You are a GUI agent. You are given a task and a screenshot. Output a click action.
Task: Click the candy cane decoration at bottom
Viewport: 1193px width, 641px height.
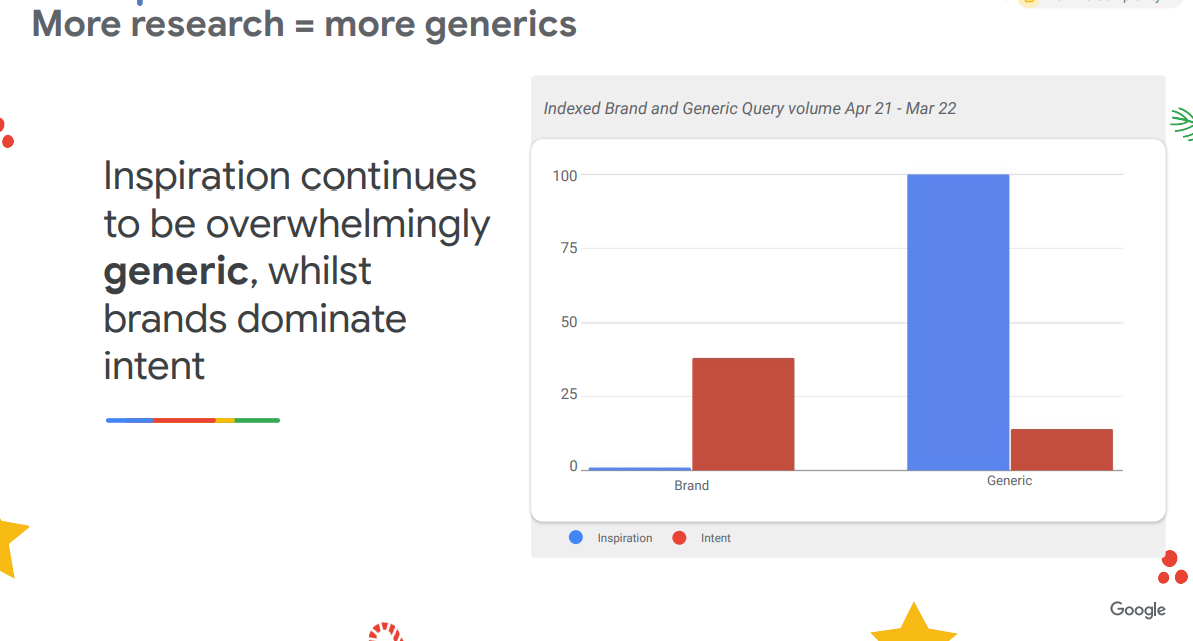pos(385,632)
